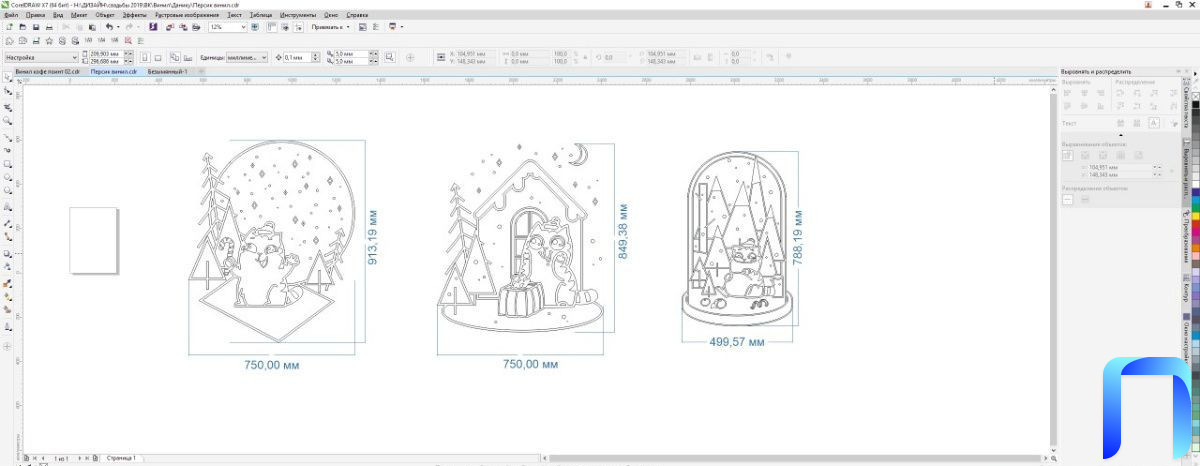Click the Undo arrow icon
Image resolution: width=1200 pixels, height=466 pixels.
[x=109, y=26]
